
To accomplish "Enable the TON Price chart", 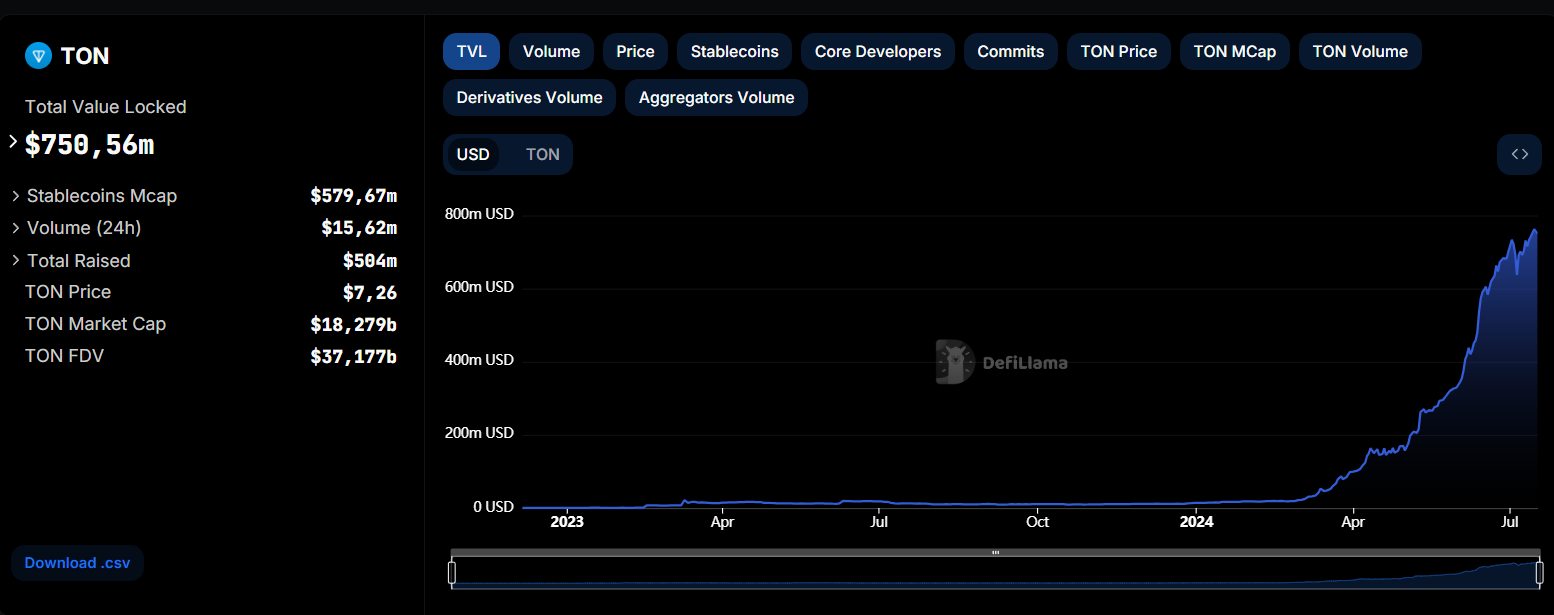I will tap(1118, 52).
